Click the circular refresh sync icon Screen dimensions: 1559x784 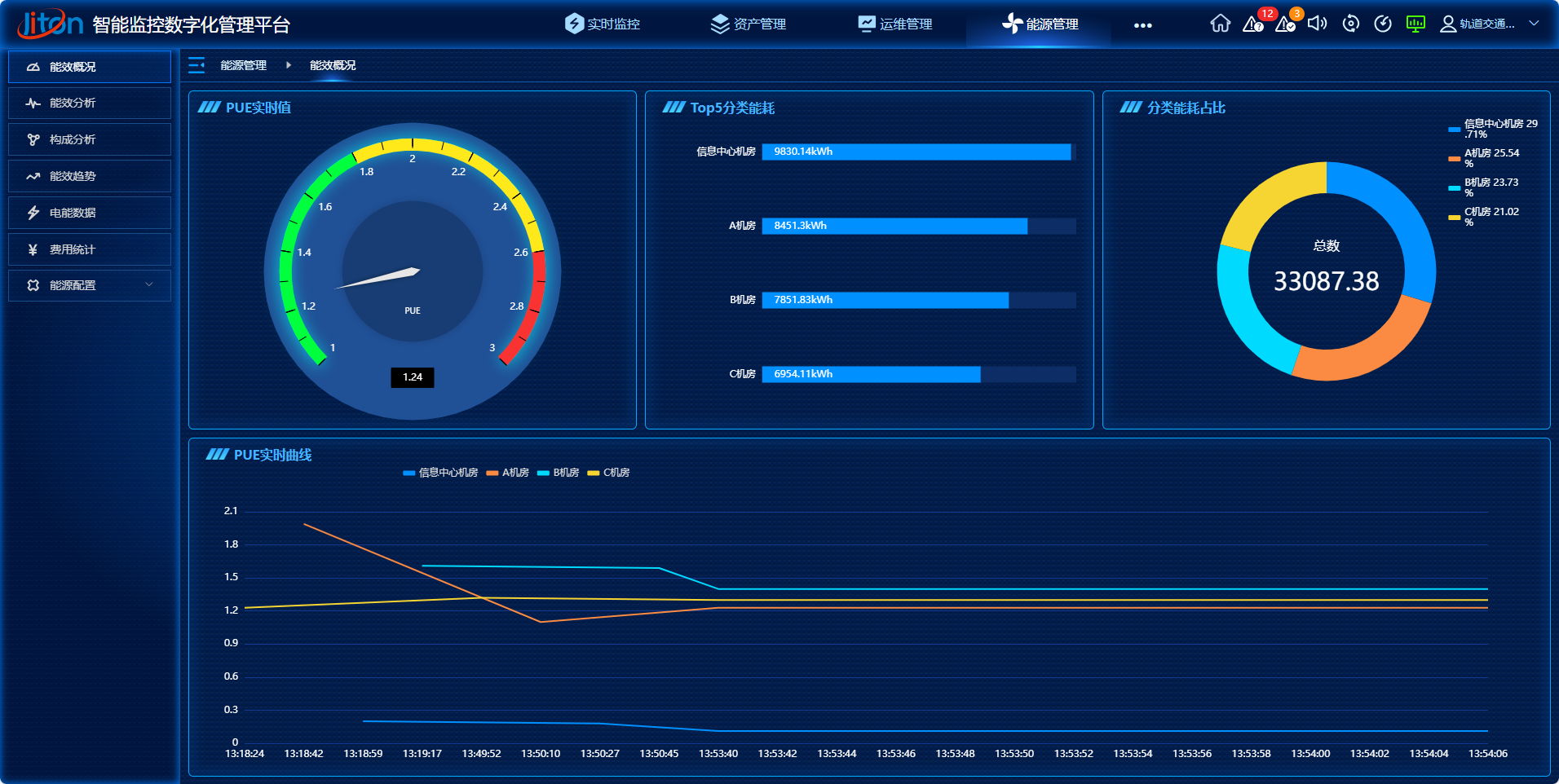coord(1350,24)
